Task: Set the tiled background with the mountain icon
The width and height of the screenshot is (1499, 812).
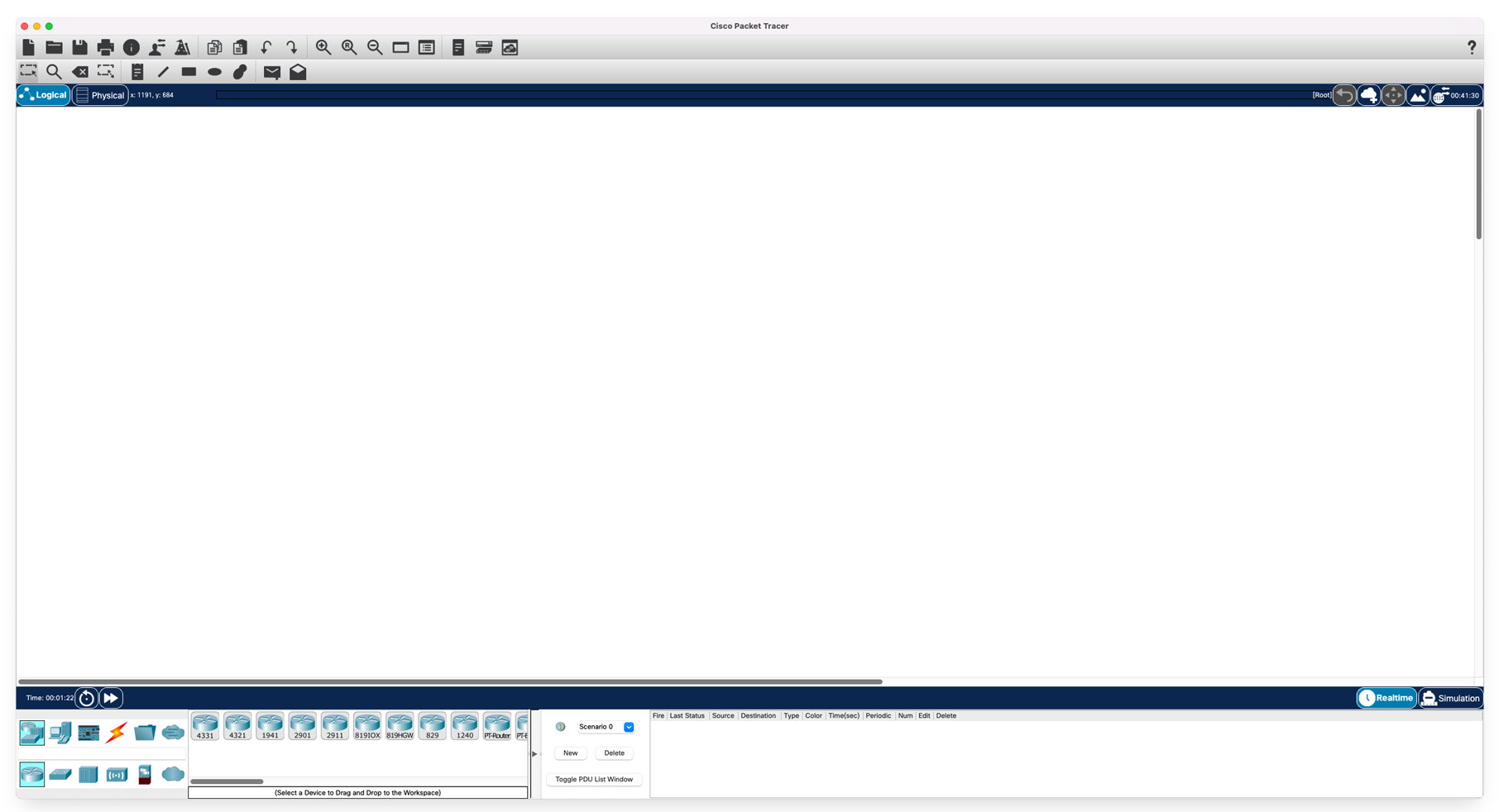Action: pos(1418,95)
